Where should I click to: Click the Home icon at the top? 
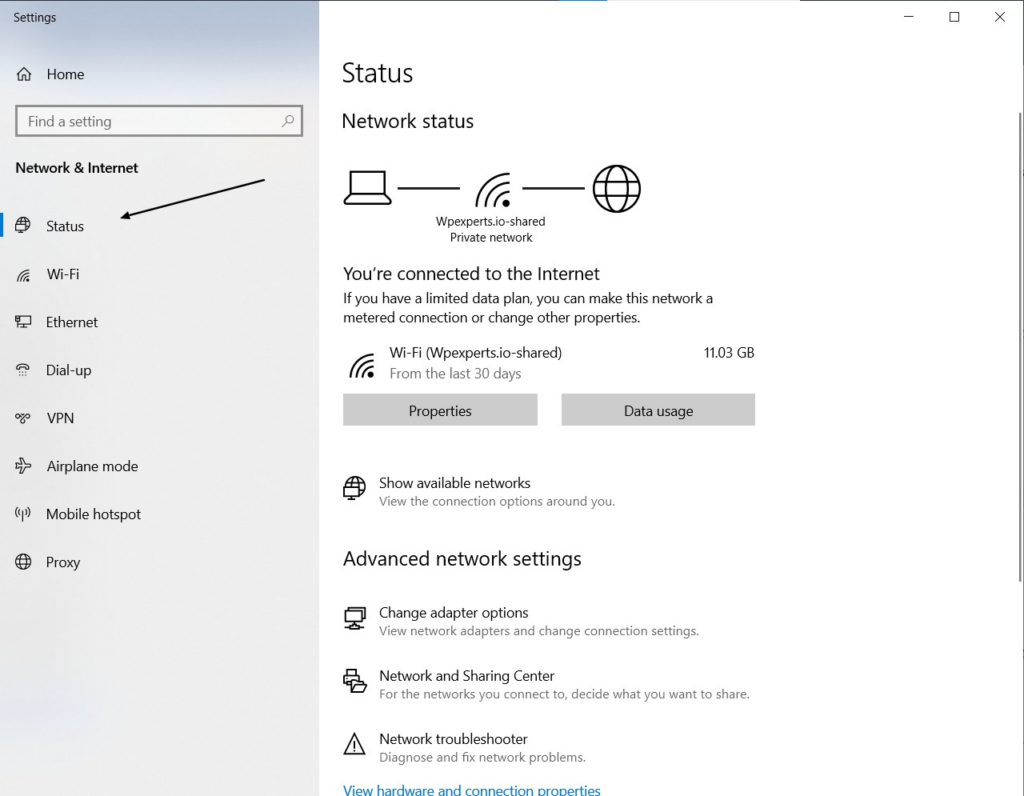23,73
